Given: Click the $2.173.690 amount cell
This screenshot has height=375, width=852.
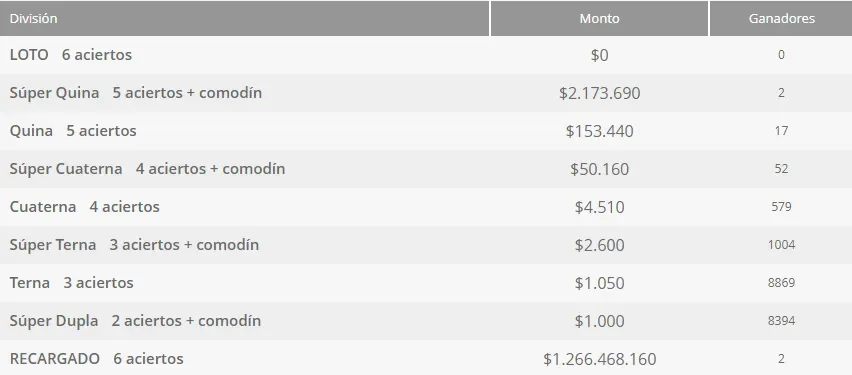Looking at the screenshot, I should coord(599,93).
